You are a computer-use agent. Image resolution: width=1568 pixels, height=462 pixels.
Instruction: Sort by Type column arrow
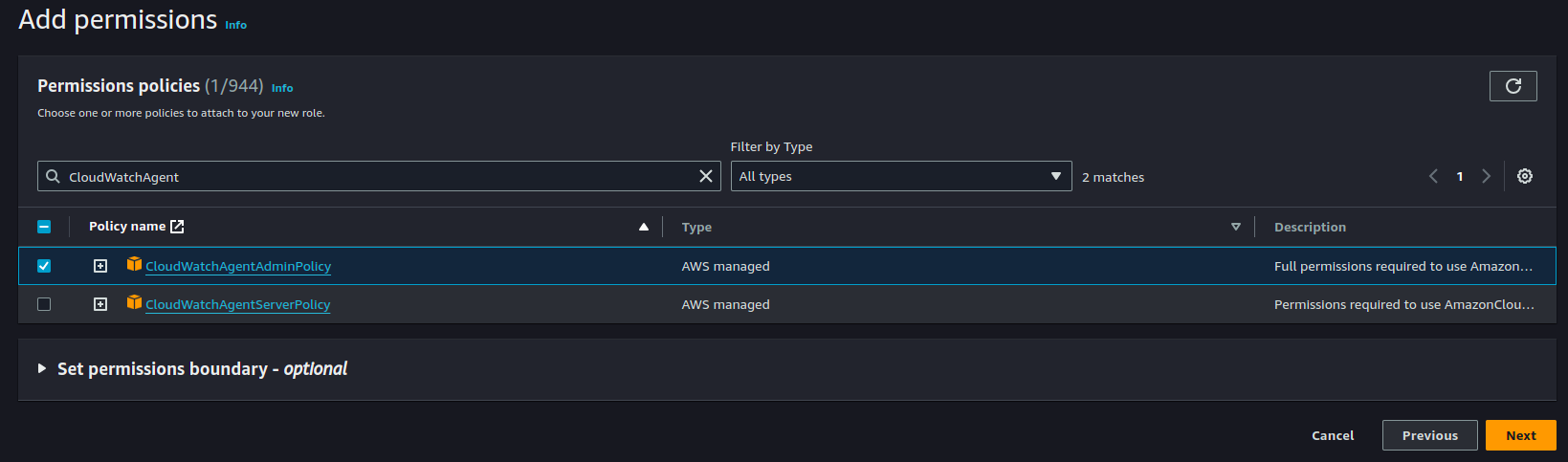click(x=1236, y=227)
